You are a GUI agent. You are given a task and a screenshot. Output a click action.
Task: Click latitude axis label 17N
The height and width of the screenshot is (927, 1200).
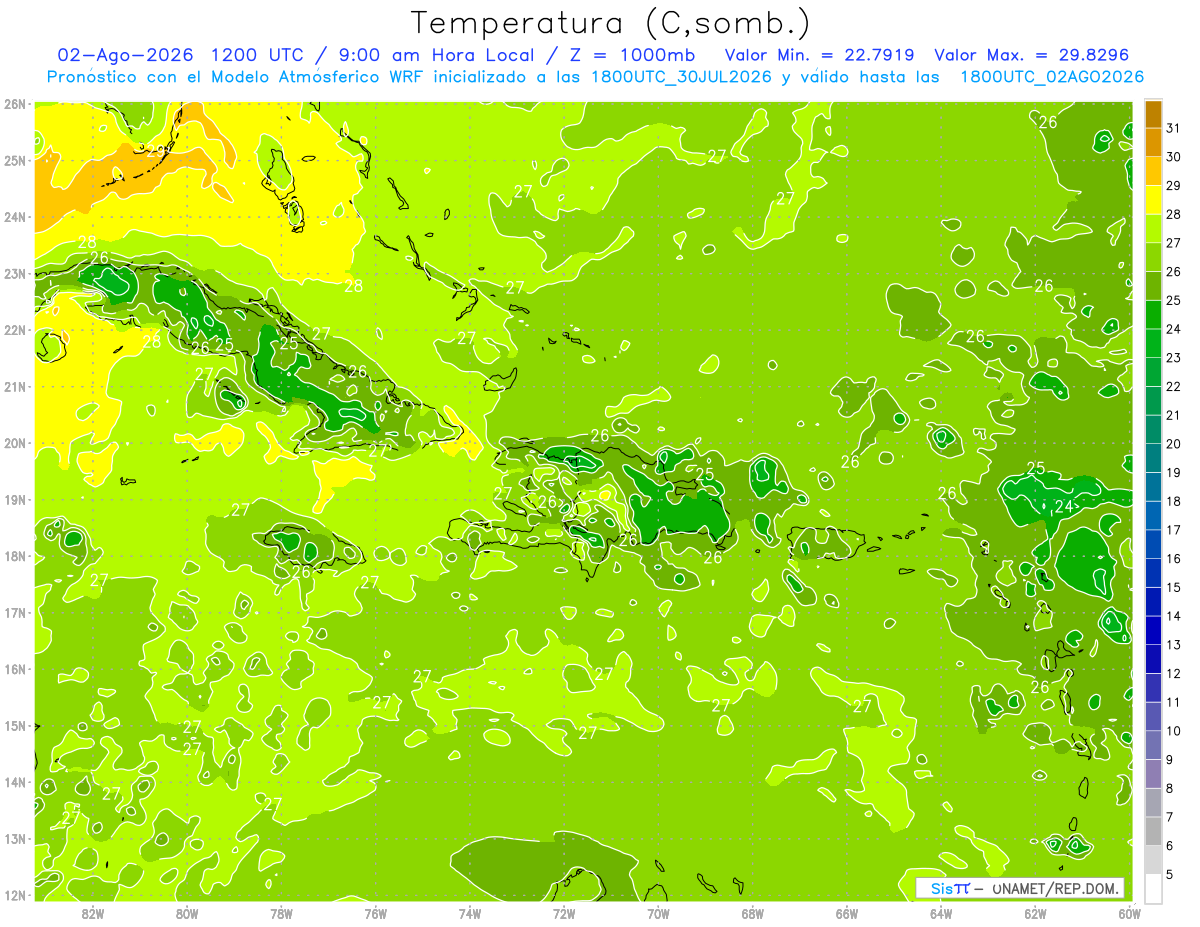[x=15, y=613]
